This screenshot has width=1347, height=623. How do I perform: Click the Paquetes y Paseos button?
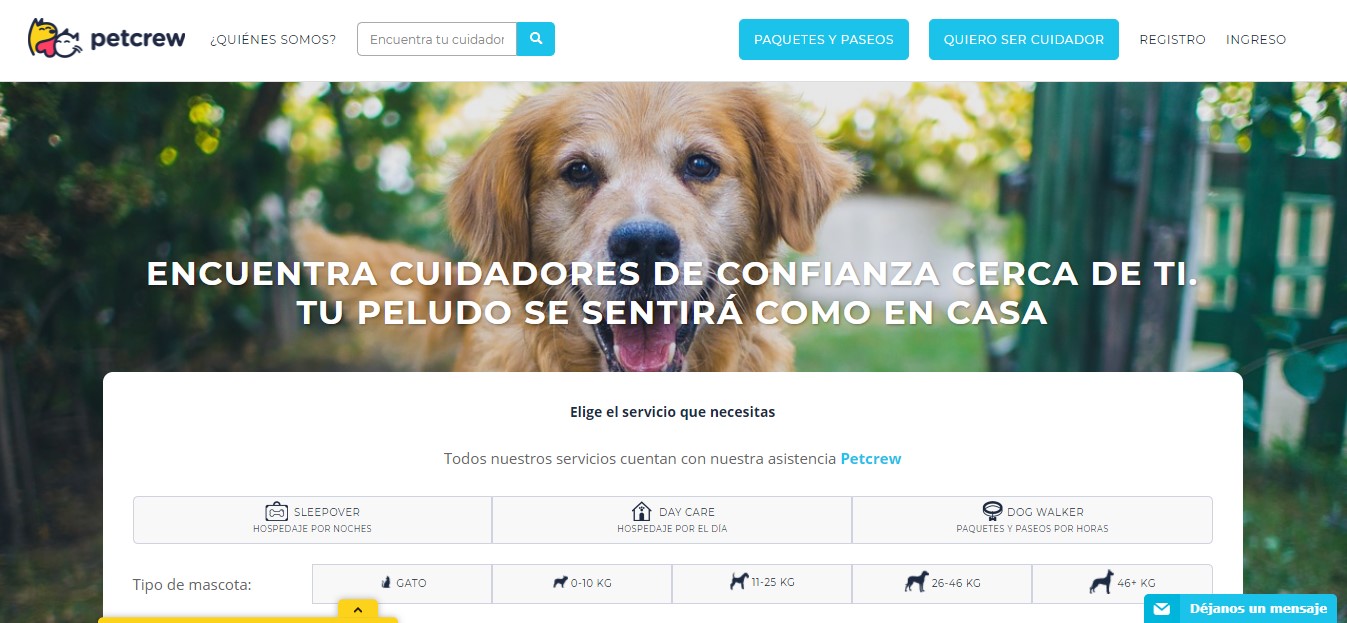tap(824, 39)
